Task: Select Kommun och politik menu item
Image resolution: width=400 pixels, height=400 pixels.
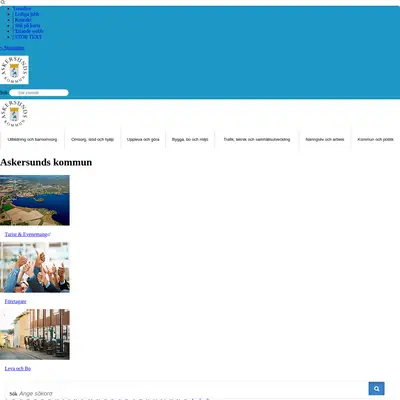Action: 375,139
